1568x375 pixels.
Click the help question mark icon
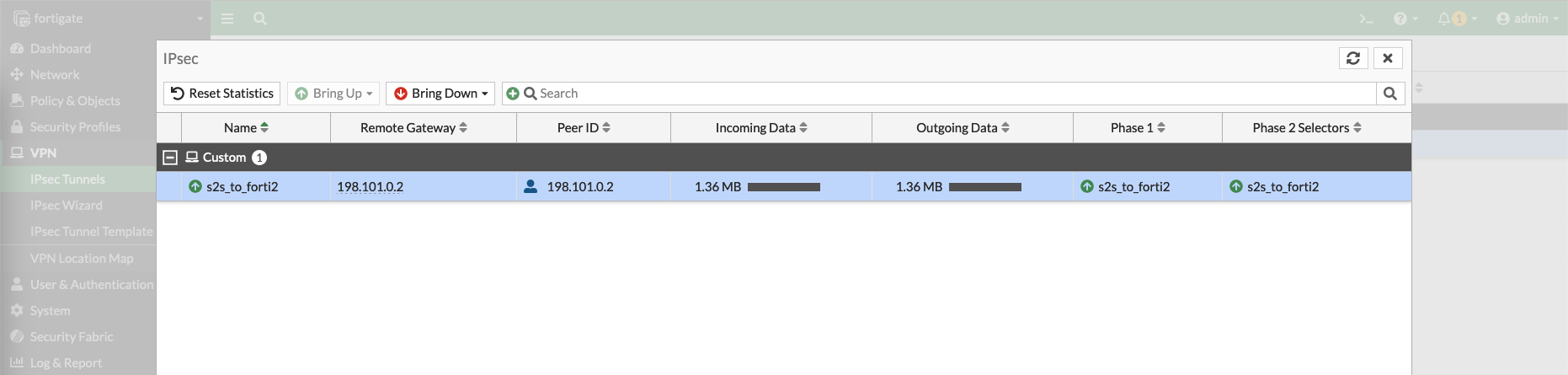tap(1400, 19)
